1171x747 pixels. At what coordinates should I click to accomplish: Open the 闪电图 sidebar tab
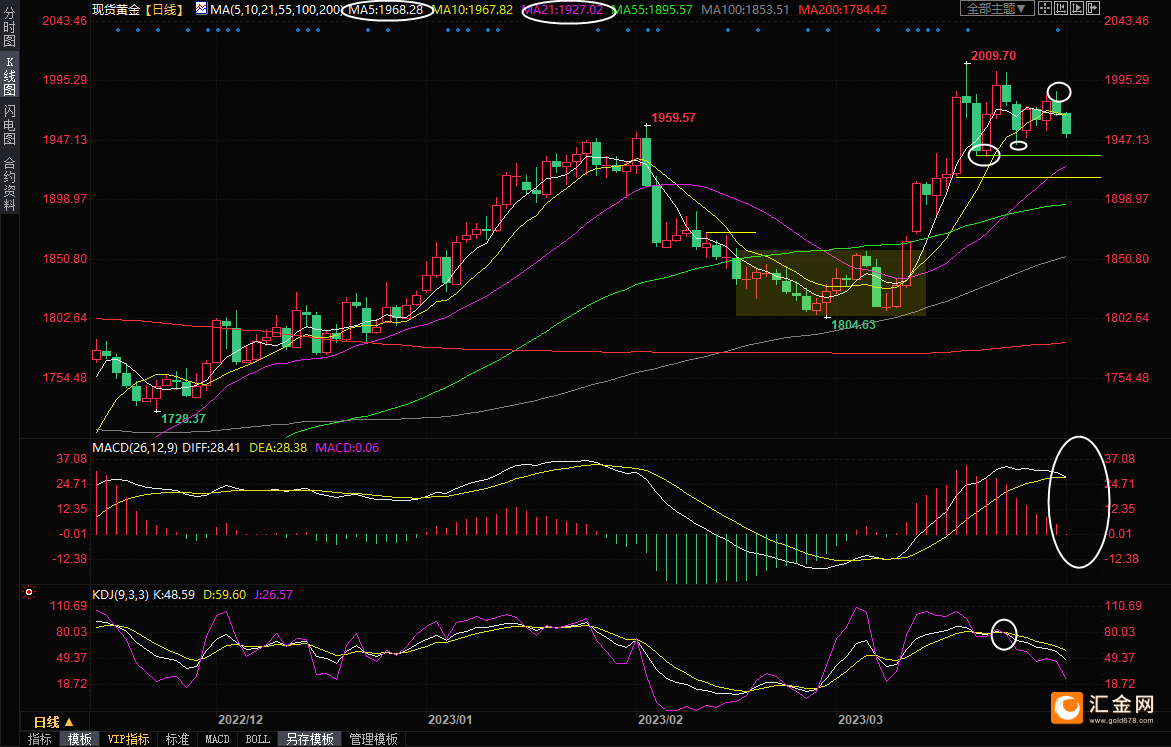tap(10, 124)
